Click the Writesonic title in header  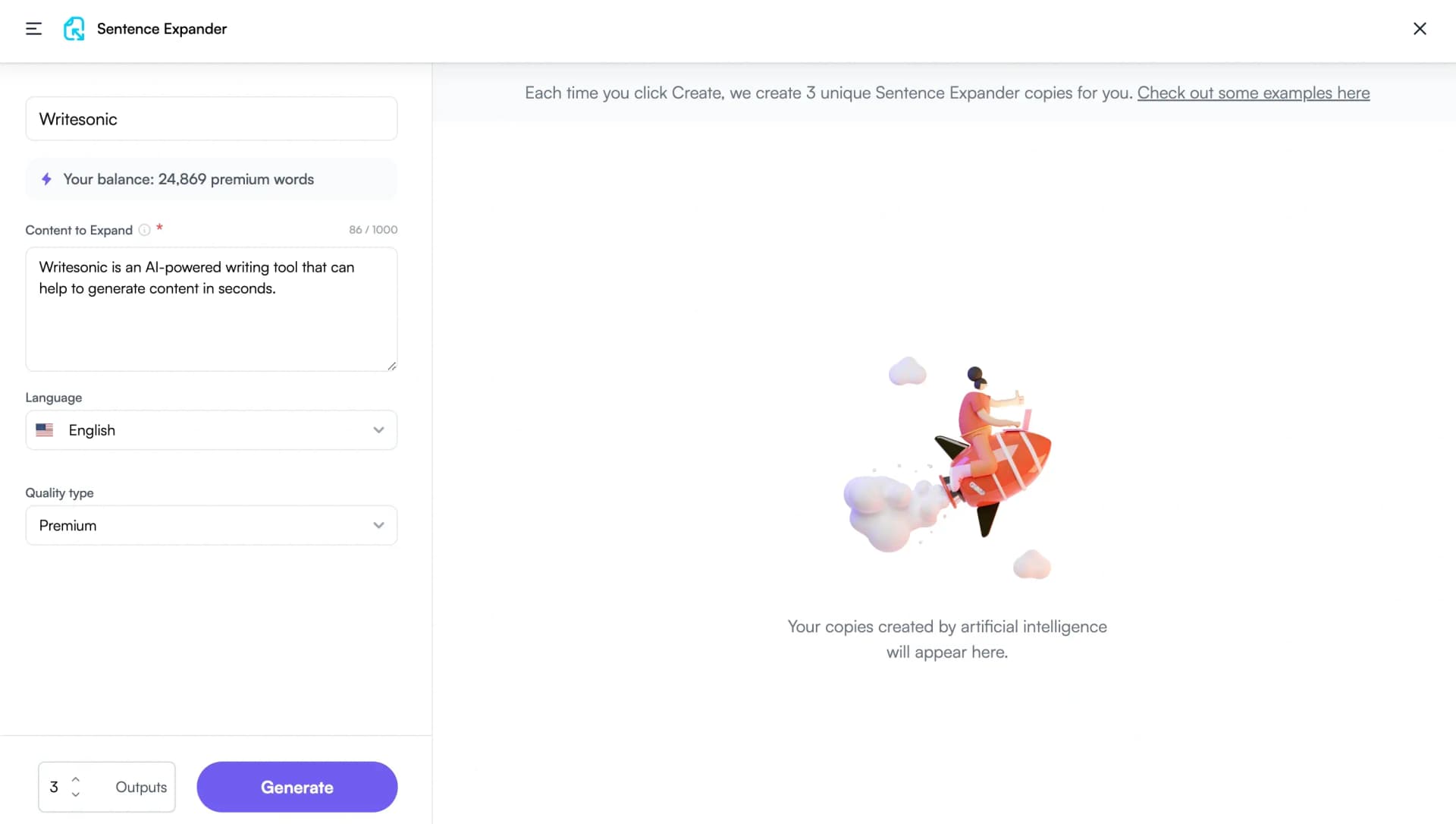coord(78,119)
